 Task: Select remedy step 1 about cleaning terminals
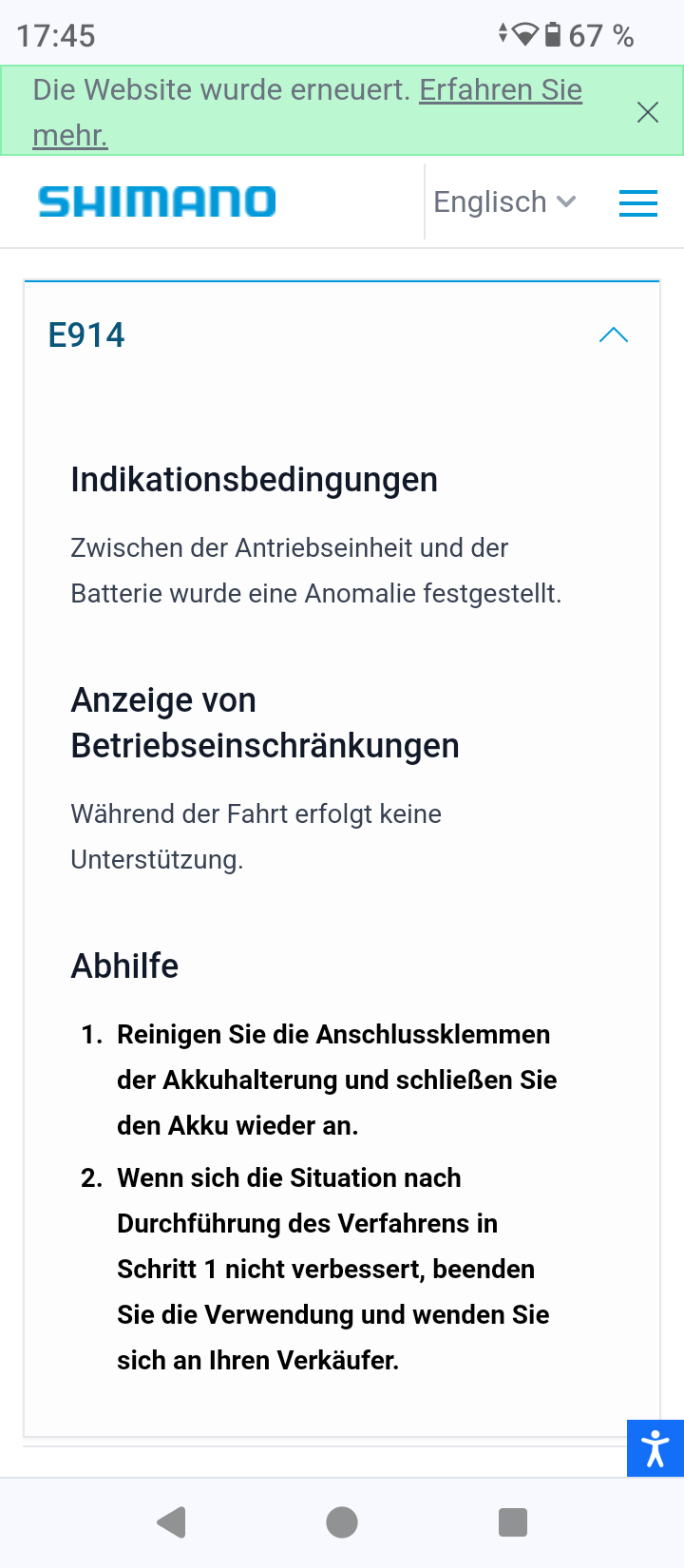pos(336,1080)
